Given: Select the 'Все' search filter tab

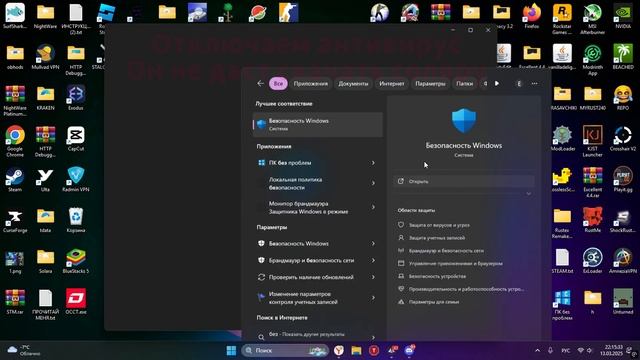Looking at the screenshot, I should pos(278,83).
